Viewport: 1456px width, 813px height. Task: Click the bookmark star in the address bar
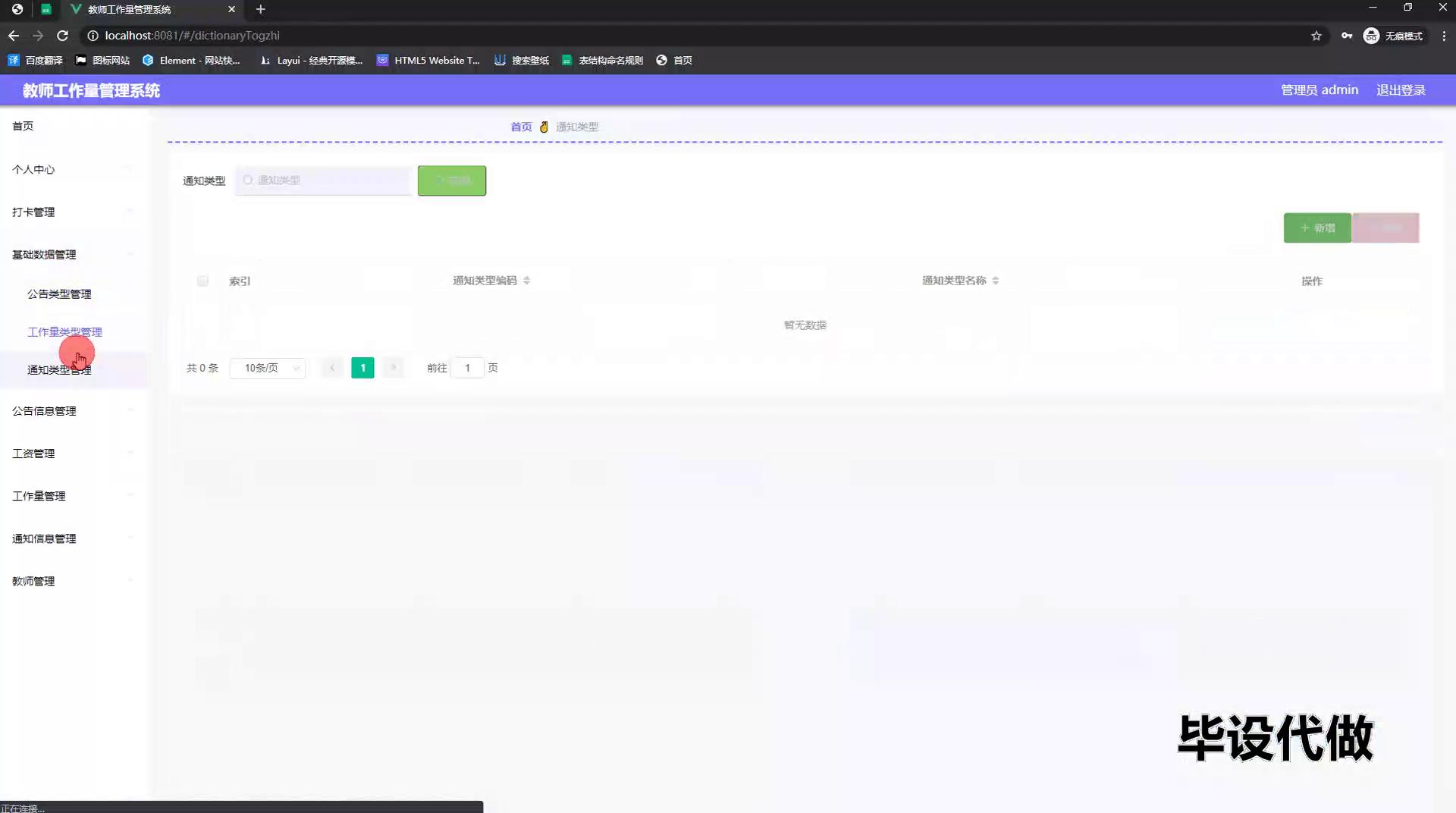coord(1317,36)
